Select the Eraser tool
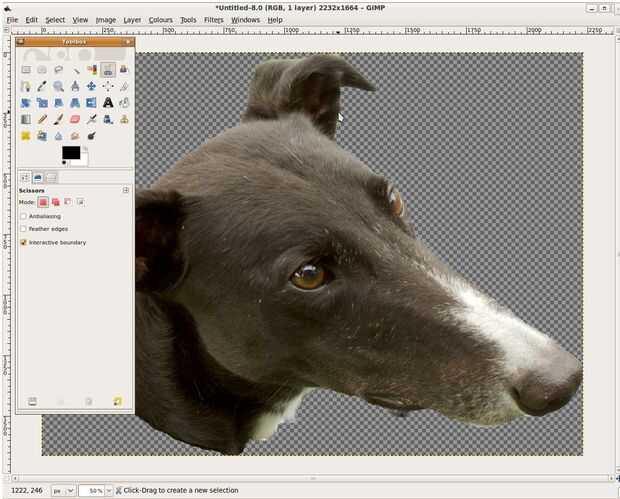Viewport: 620px width, 499px height. pyautogui.click(x=75, y=119)
